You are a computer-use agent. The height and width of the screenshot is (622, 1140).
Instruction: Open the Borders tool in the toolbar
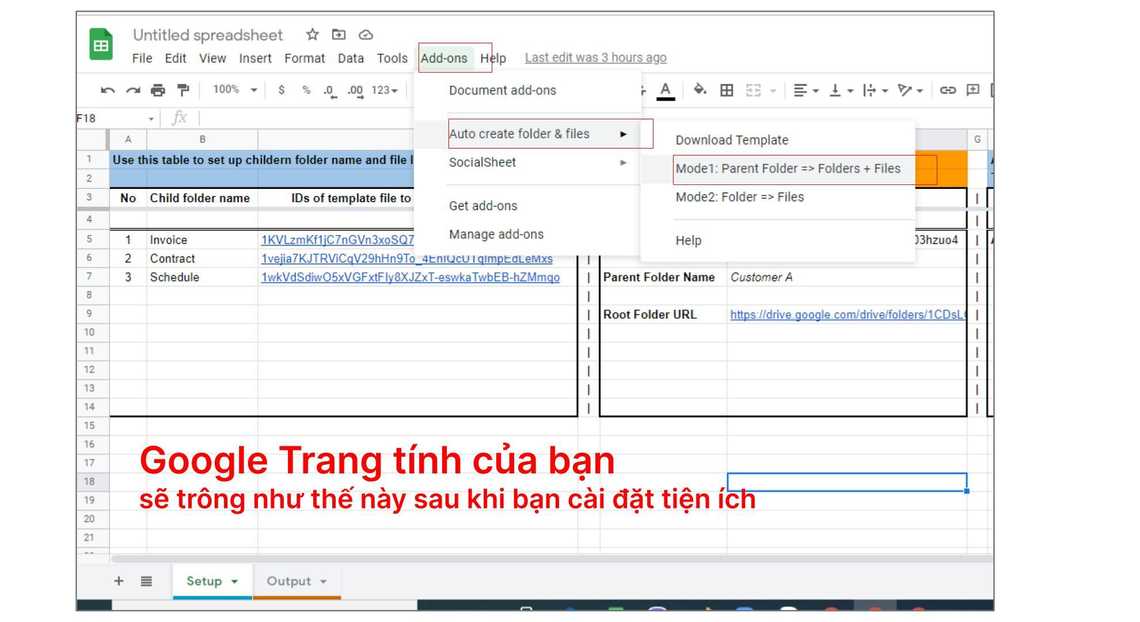click(x=727, y=90)
